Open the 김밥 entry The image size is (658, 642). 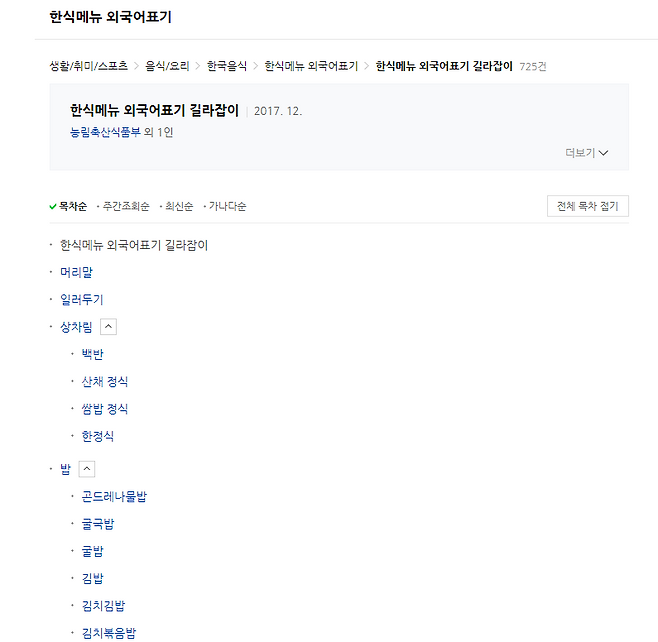click(93, 578)
